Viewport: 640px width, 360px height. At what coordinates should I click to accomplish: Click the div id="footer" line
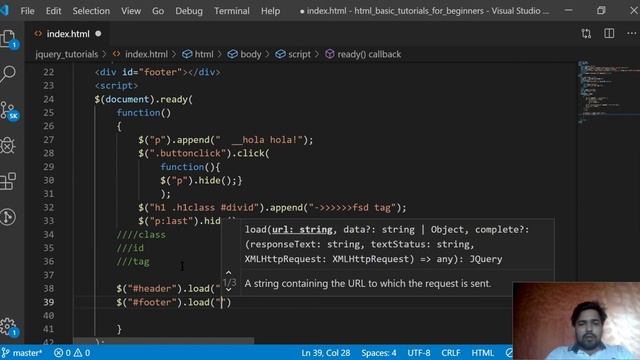[158, 72]
